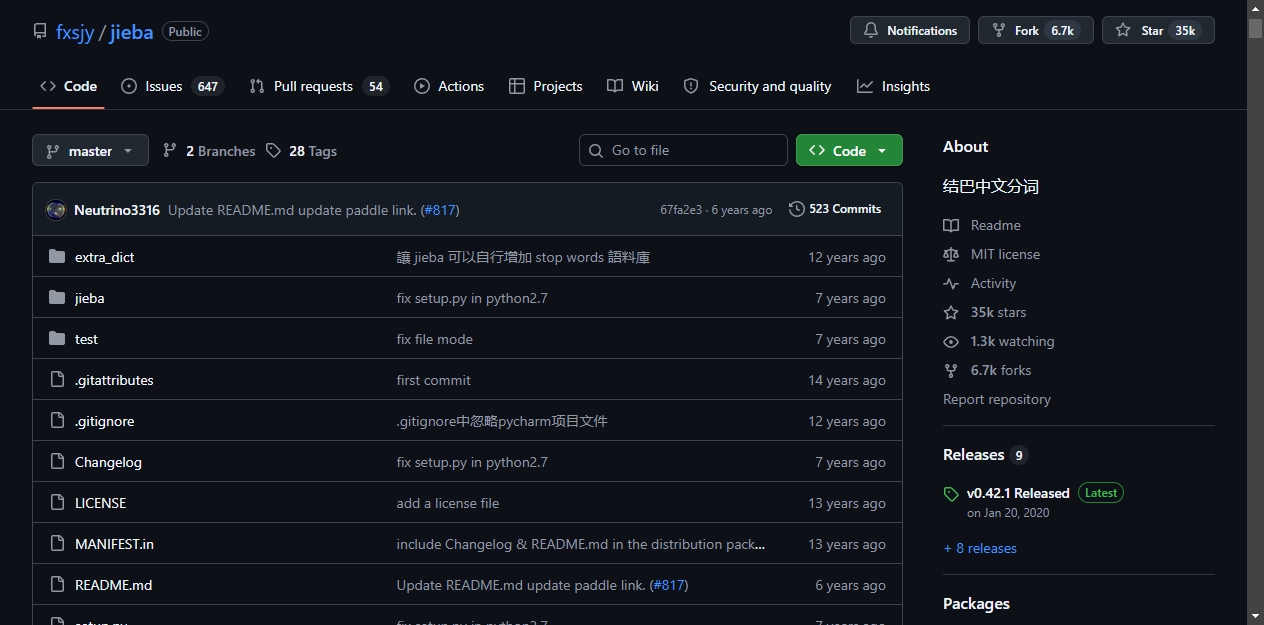Open the Projects tab
Viewport: 1264px width, 625px height.
click(545, 86)
